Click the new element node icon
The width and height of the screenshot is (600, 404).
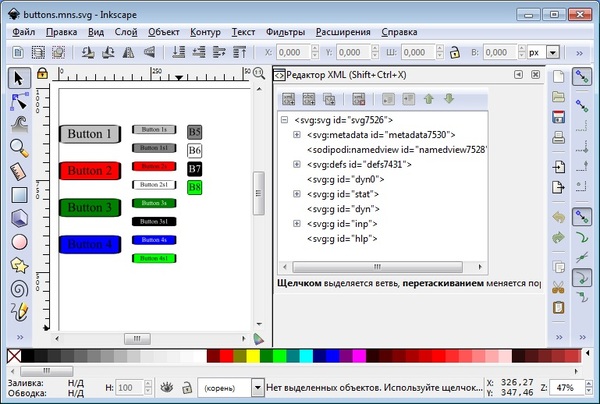288,99
